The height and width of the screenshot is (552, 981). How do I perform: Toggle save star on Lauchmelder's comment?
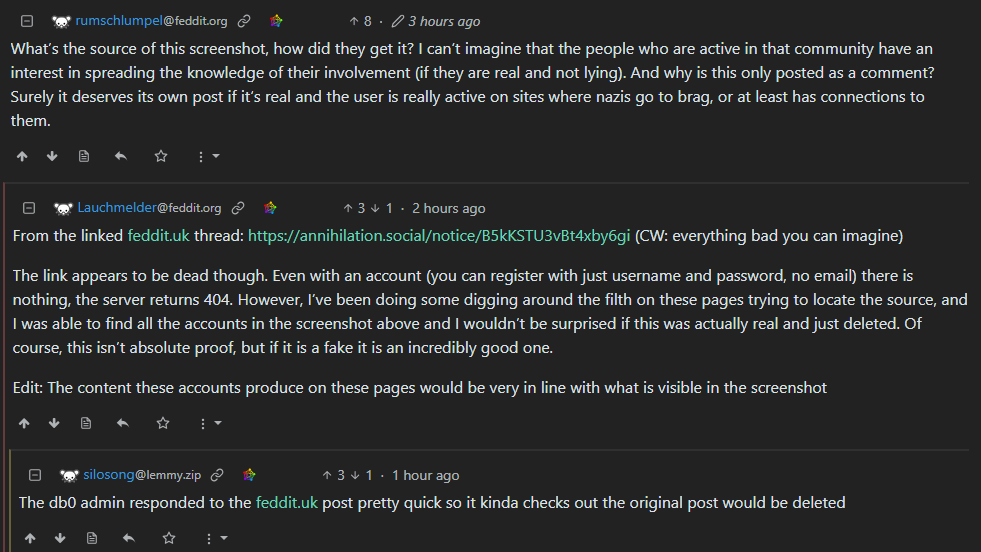tap(162, 423)
